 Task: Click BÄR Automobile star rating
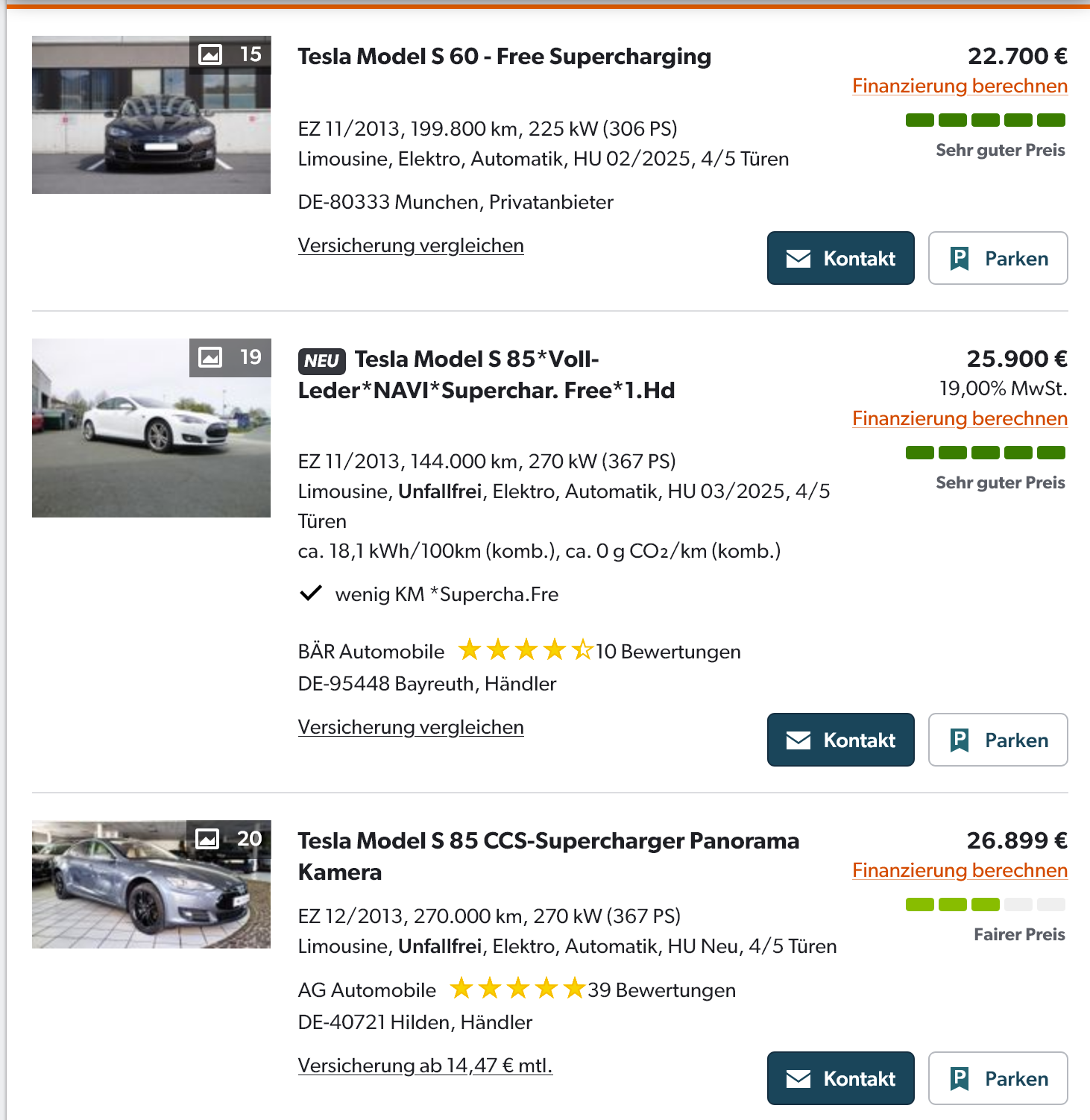525,651
